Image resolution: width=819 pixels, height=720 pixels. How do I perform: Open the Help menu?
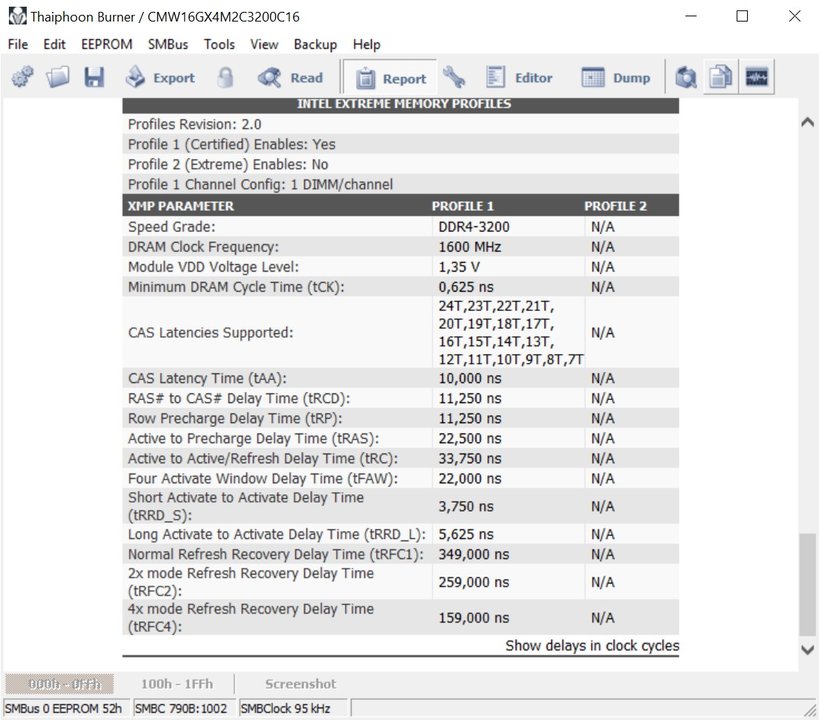[366, 44]
